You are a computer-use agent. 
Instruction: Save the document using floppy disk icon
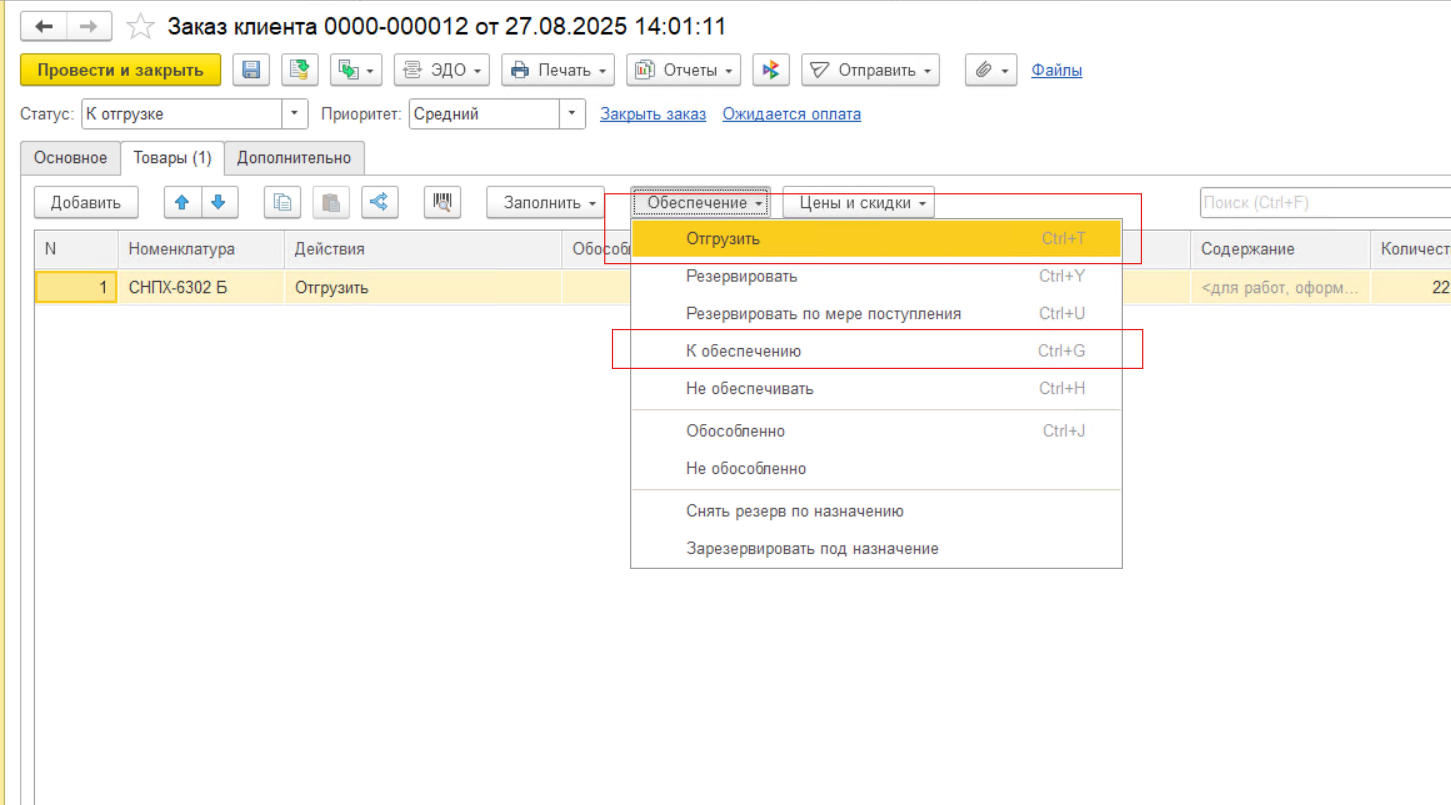[251, 70]
